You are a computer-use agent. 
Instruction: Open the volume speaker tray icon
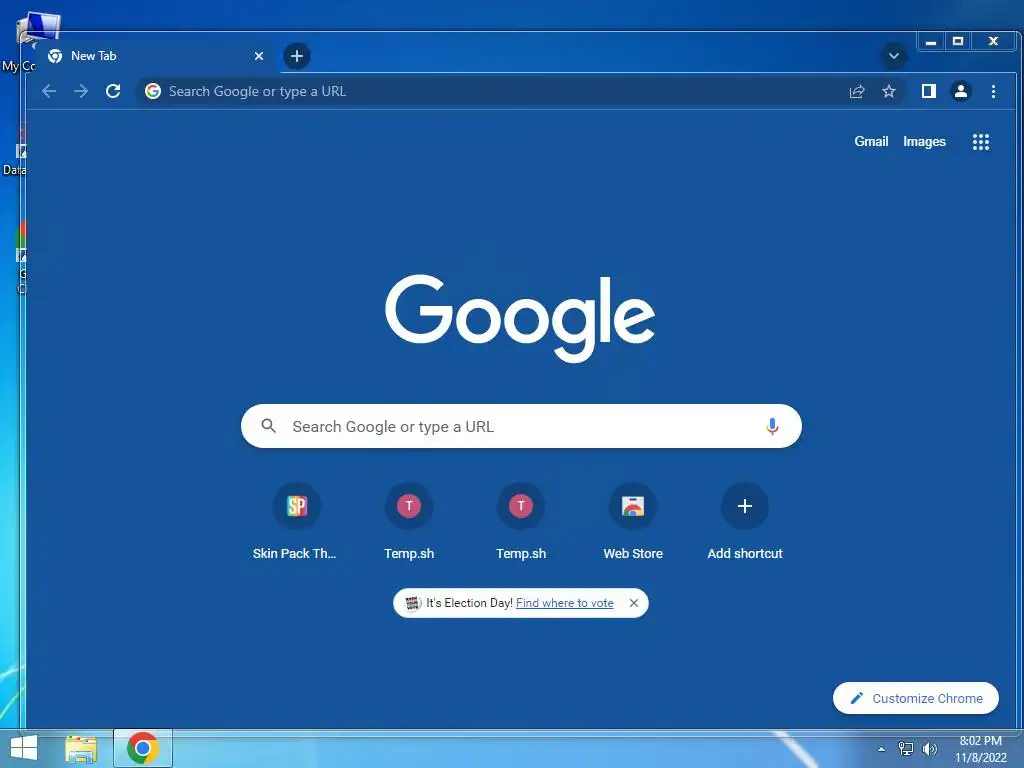pos(929,748)
